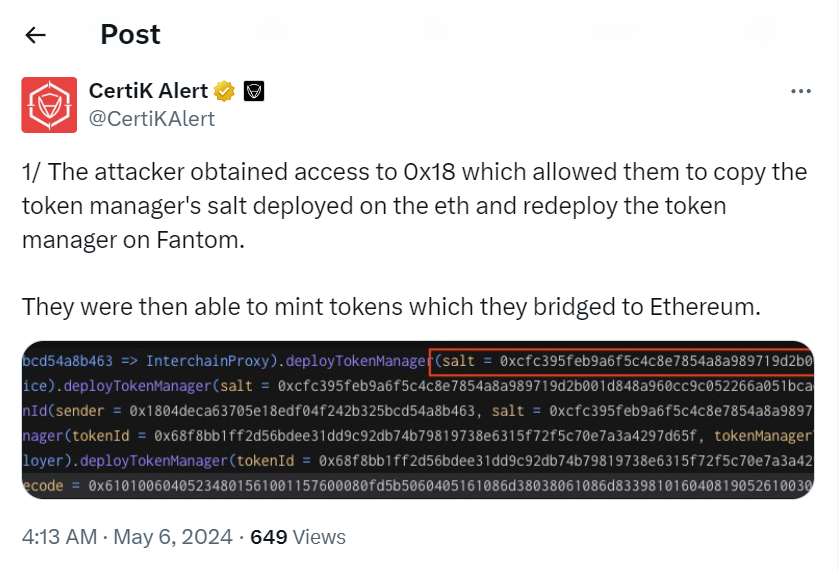The image size is (839, 571).
Task: Click the bottom "ecode = 0x6101" code line
Action: (x=300, y=485)
